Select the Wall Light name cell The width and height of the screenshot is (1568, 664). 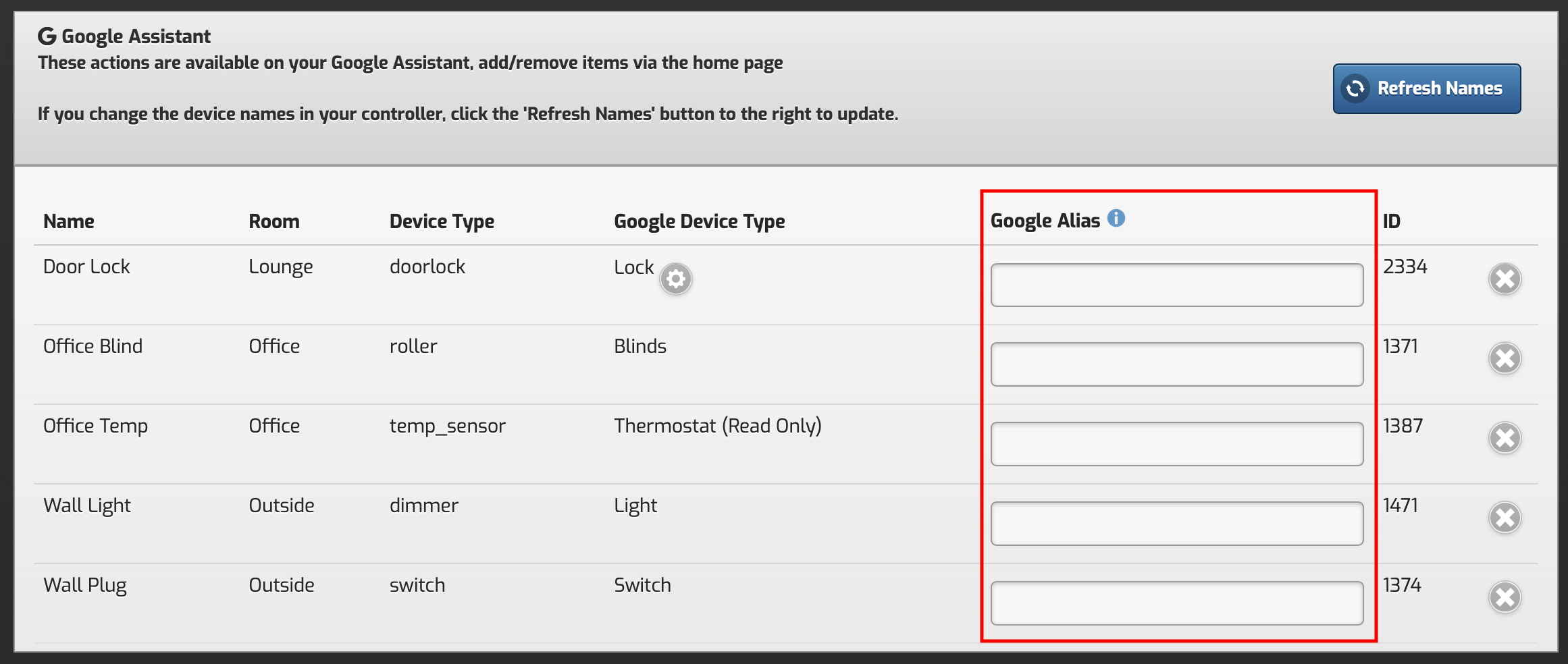[x=87, y=506]
